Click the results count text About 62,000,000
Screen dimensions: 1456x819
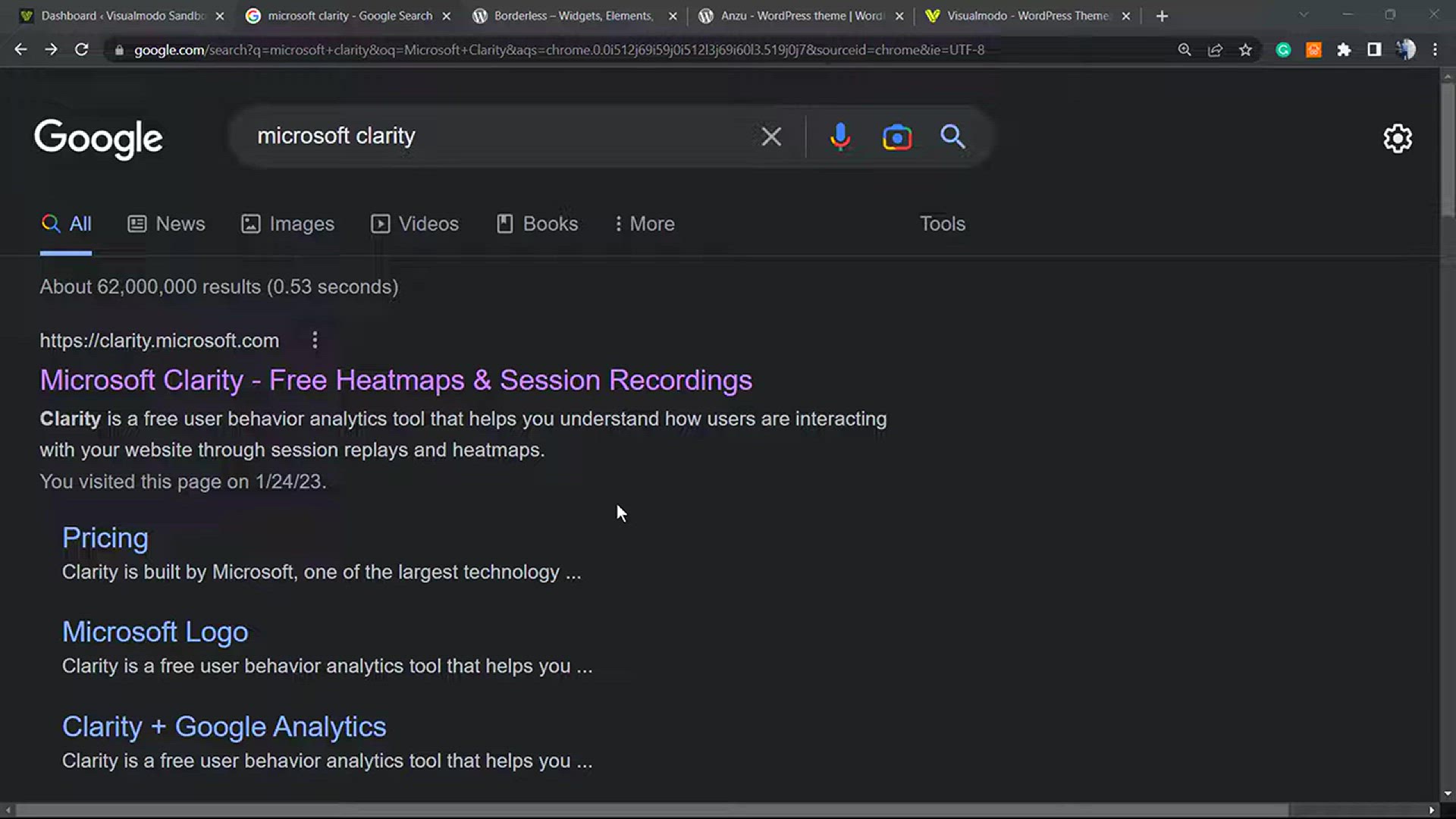coord(219,287)
